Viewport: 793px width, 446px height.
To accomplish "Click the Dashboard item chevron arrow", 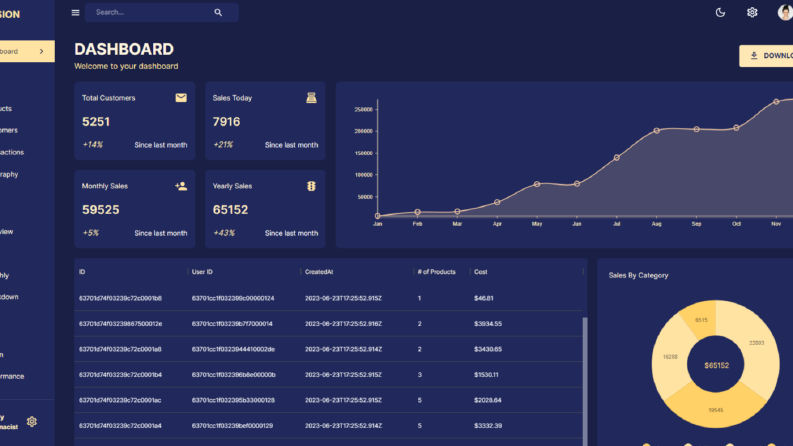I will point(41,51).
